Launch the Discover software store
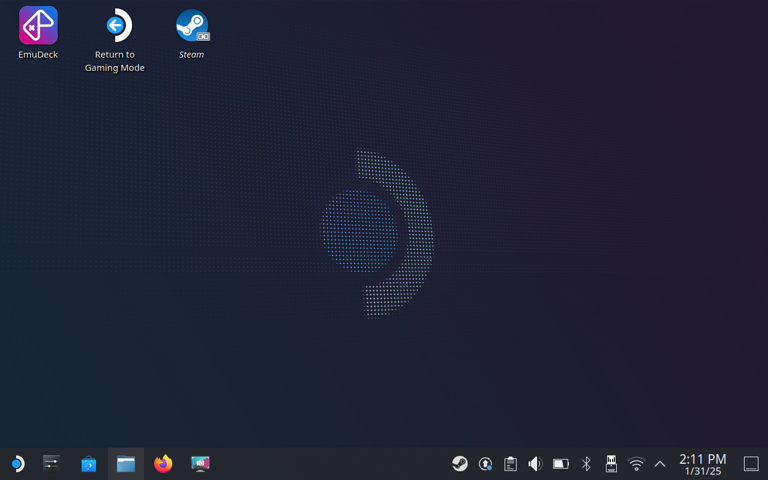Viewport: 768px width, 480px height. tap(89, 464)
